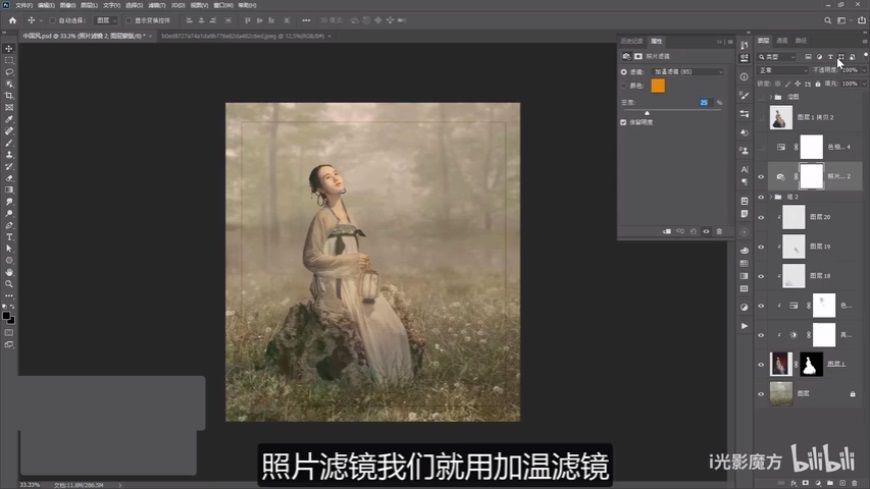Image resolution: width=870 pixels, height=489 pixels.
Task: Open layer filter type dropdown
Action: coord(777,57)
